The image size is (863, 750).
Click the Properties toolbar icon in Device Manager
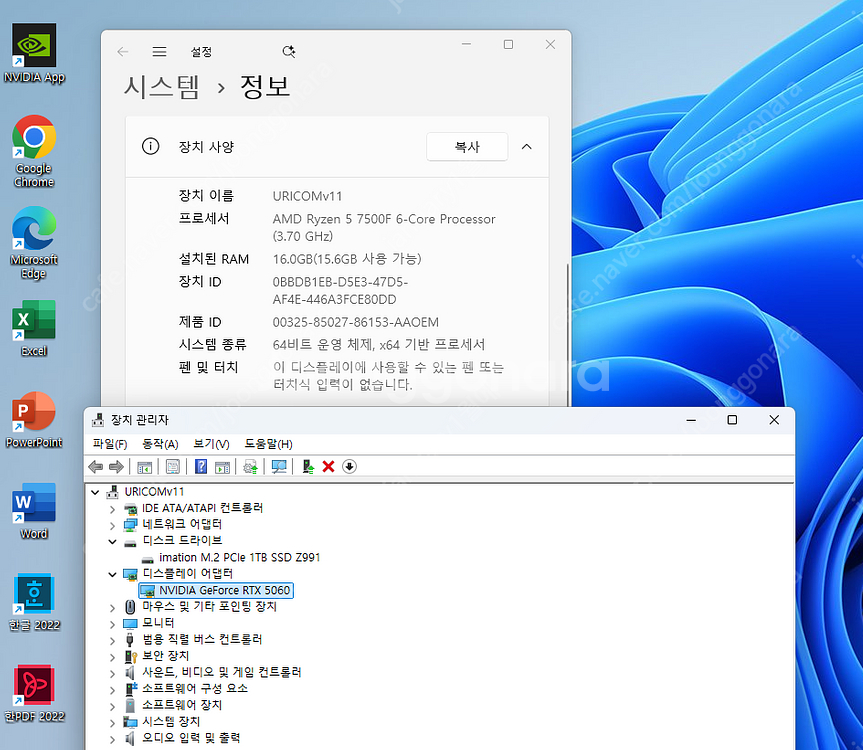tap(173, 467)
